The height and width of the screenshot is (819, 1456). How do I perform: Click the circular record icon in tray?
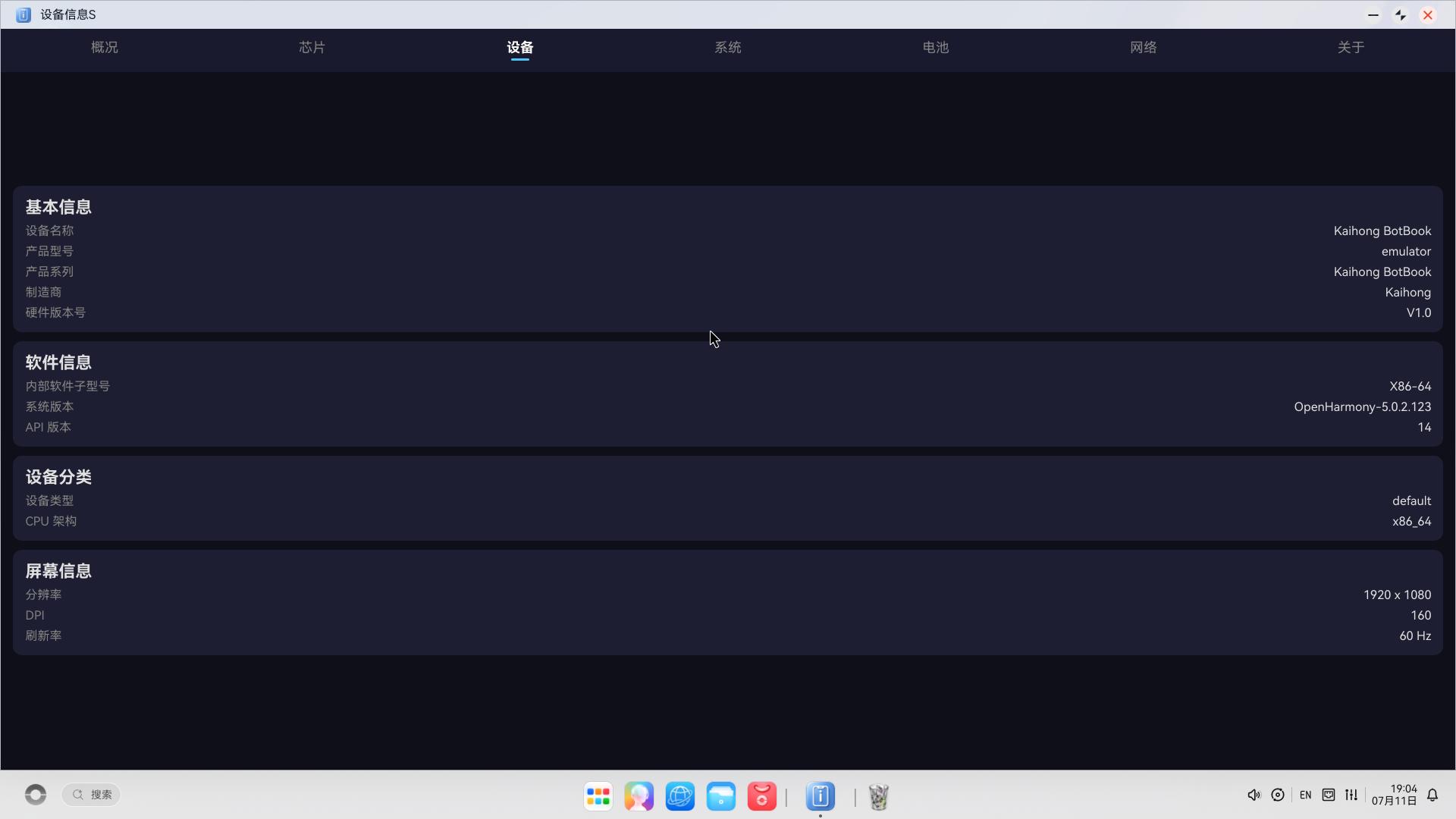[x=1278, y=795]
